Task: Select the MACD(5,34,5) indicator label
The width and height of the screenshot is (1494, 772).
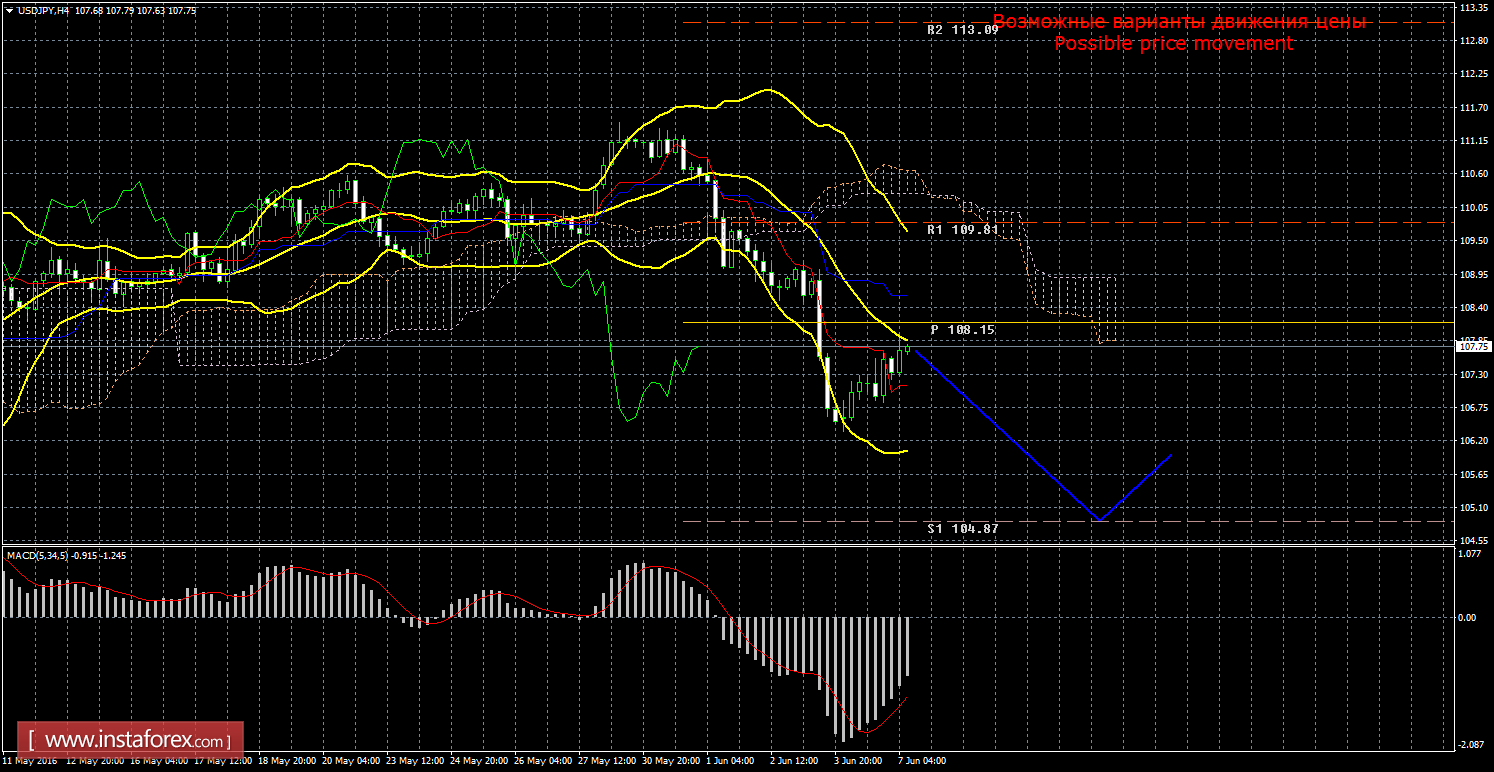Action: click(x=37, y=555)
